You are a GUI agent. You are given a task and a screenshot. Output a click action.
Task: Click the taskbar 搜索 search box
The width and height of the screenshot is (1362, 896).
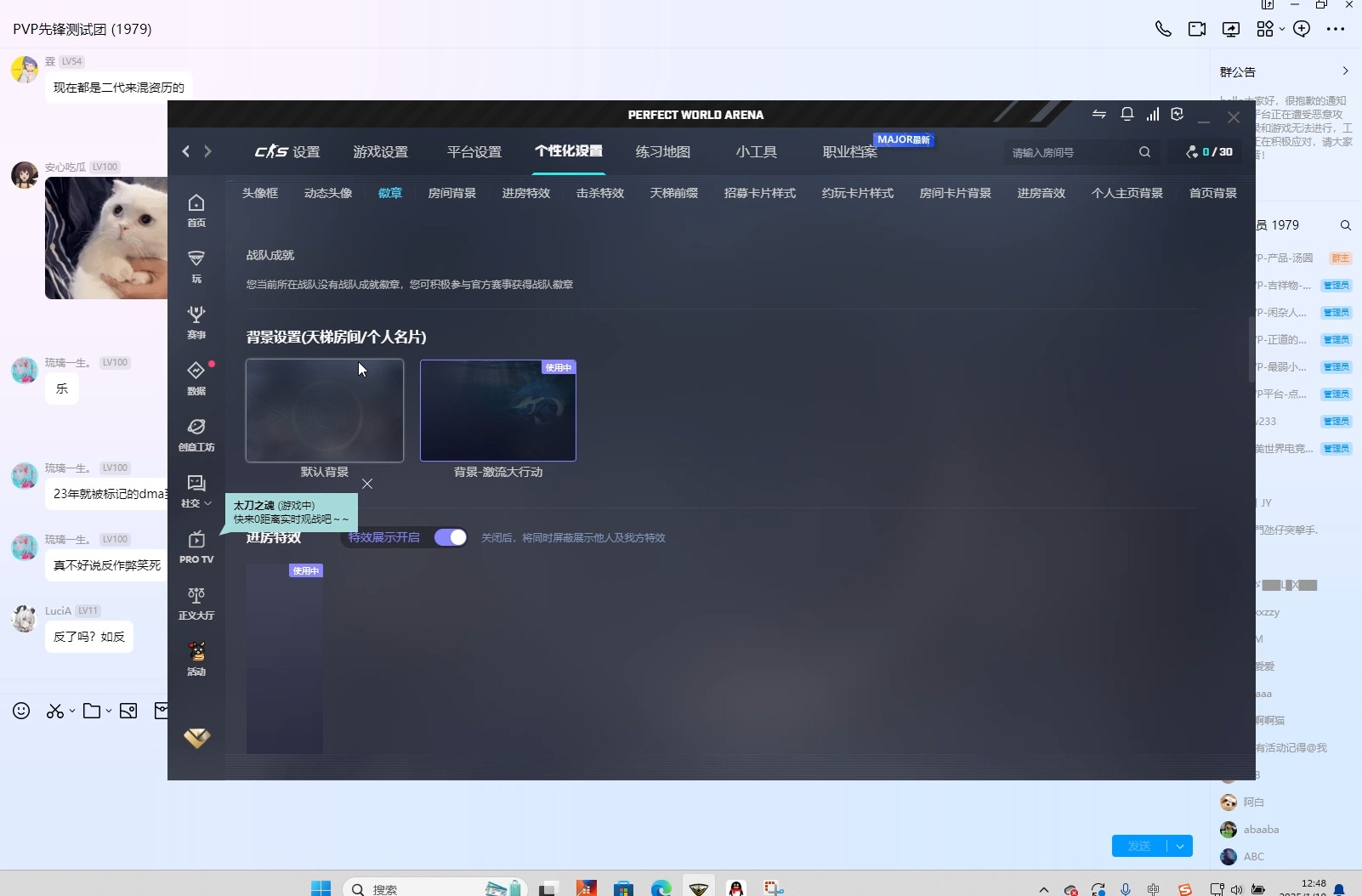pyautogui.click(x=434, y=888)
